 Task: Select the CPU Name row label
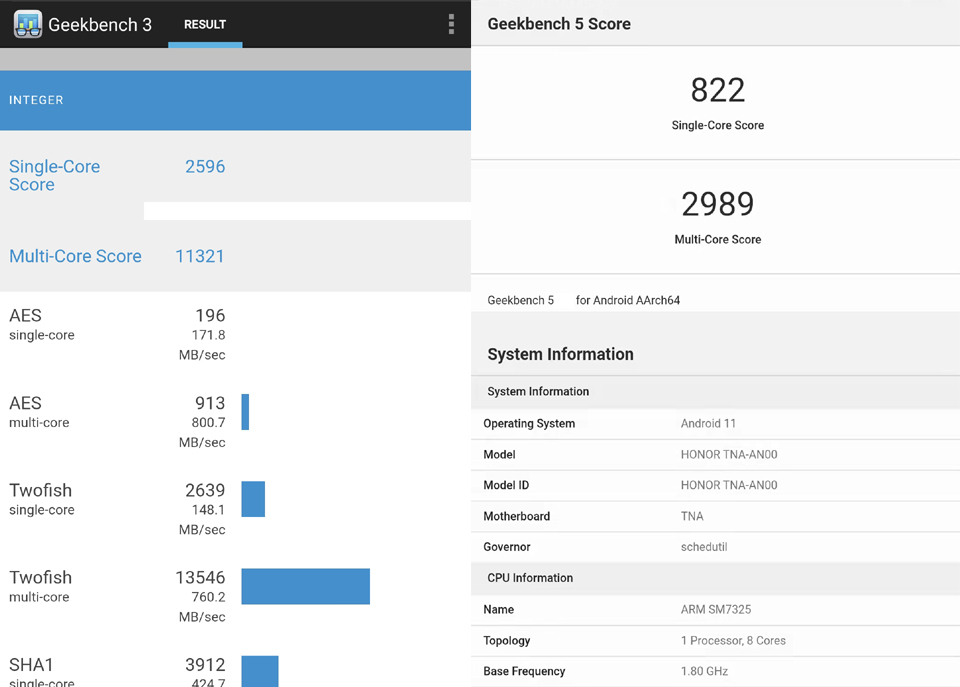click(x=498, y=610)
